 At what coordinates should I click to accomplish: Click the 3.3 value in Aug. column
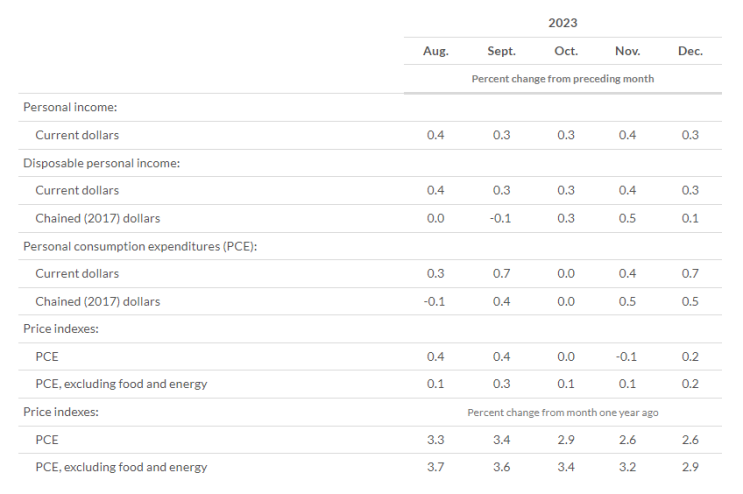click(x=436, y=438)
